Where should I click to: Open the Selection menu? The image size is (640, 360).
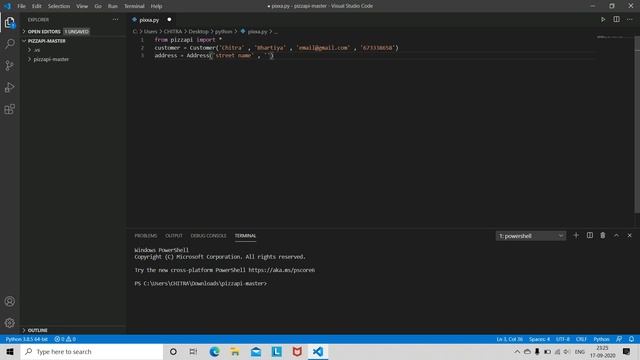tap(59, 6)
